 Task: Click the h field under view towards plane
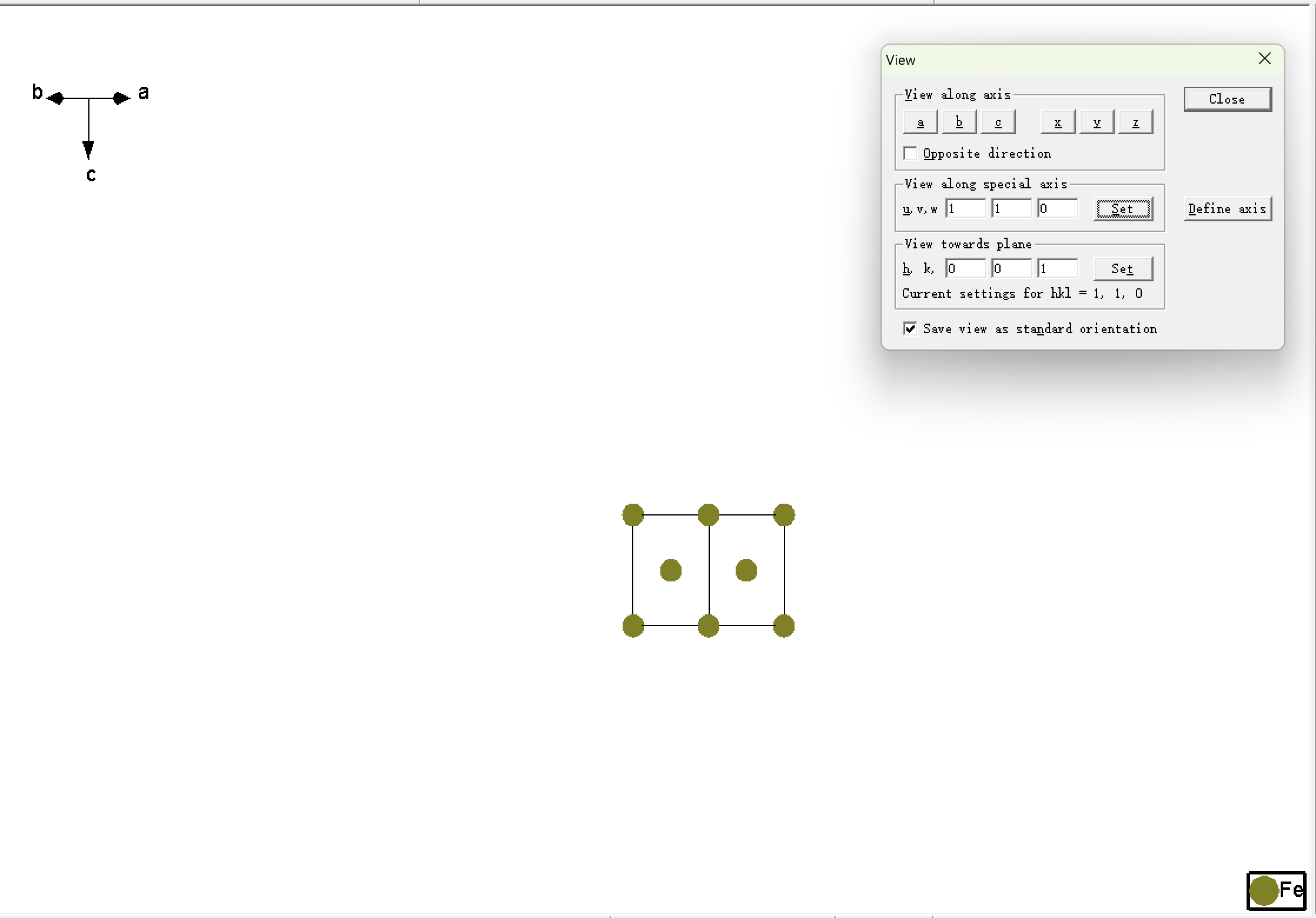tap(965, 269)
